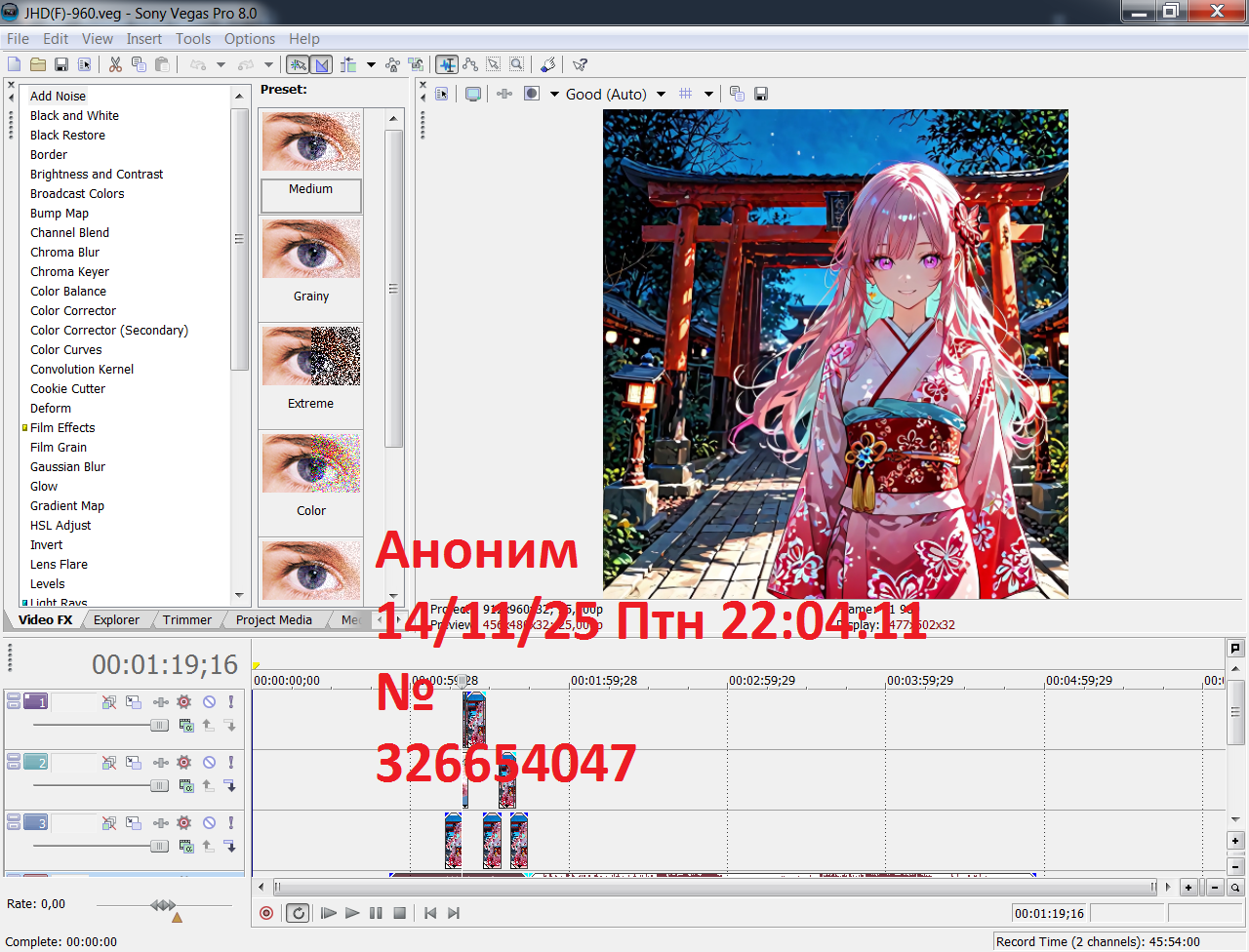This screenshot has height=952, width=1249.
Task: Open the Insert menu
Action: [144, 39]
